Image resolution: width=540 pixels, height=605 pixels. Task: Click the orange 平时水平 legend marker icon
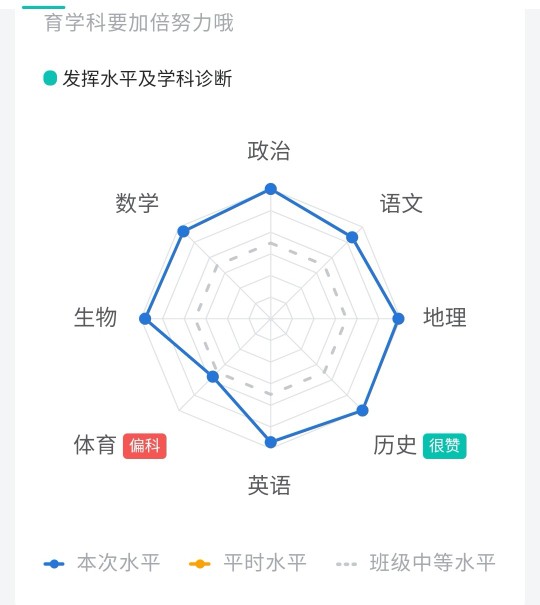point(199,564)
